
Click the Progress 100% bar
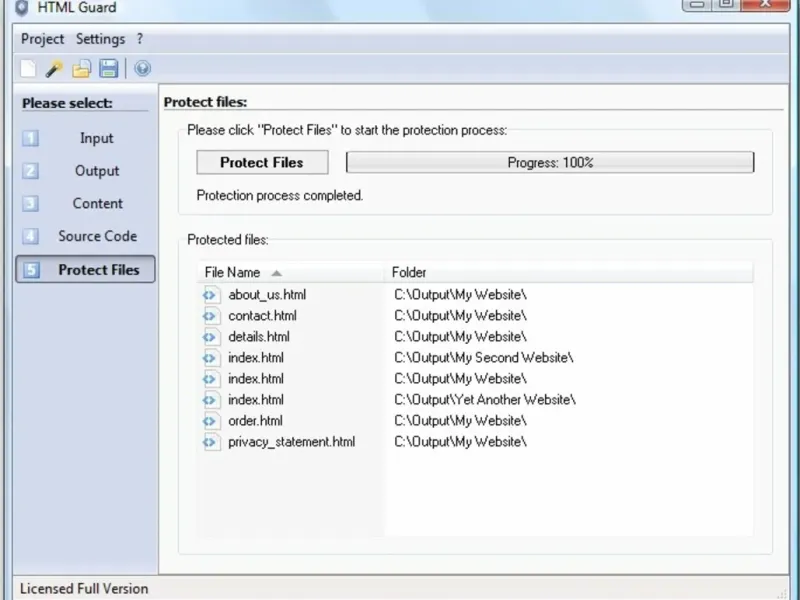(x=550, y=162)
